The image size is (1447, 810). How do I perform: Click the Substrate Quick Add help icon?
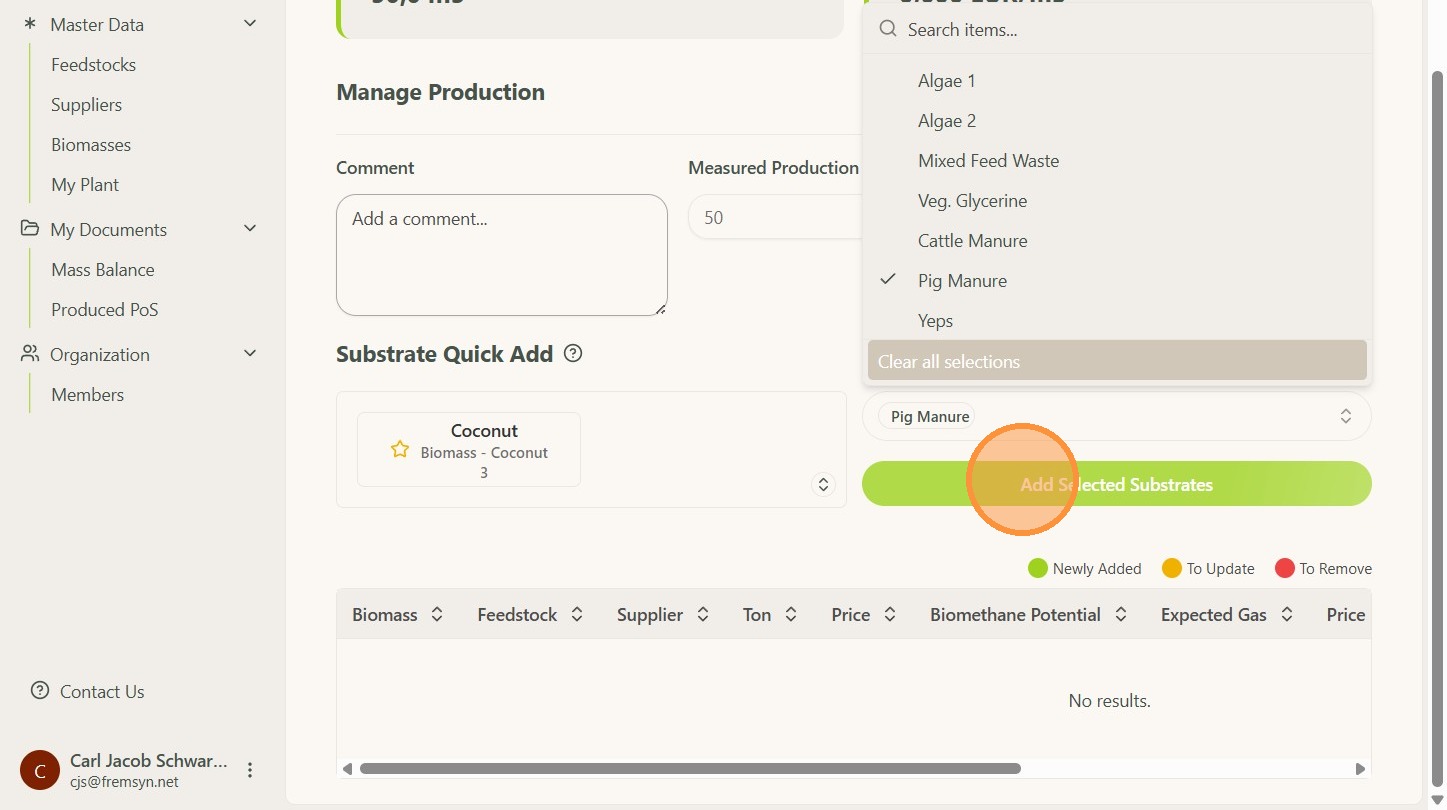[x=573, y=353]
